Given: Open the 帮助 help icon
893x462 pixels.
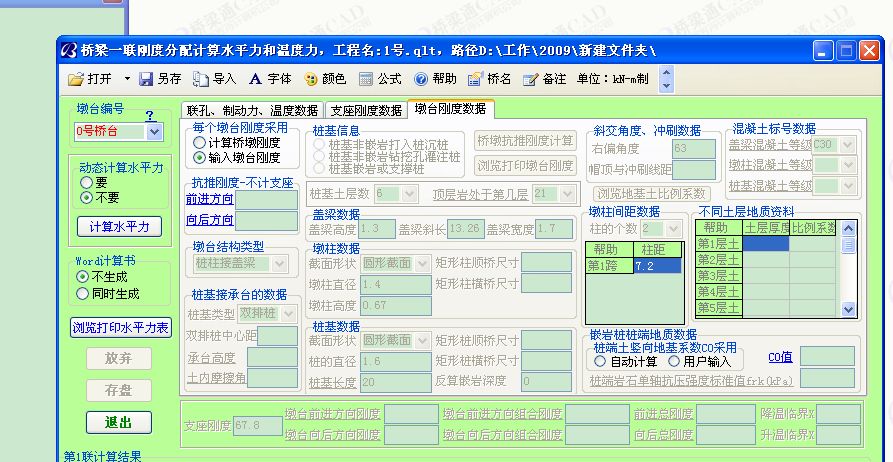Looking at the screenshot, I should click(435, 79).
